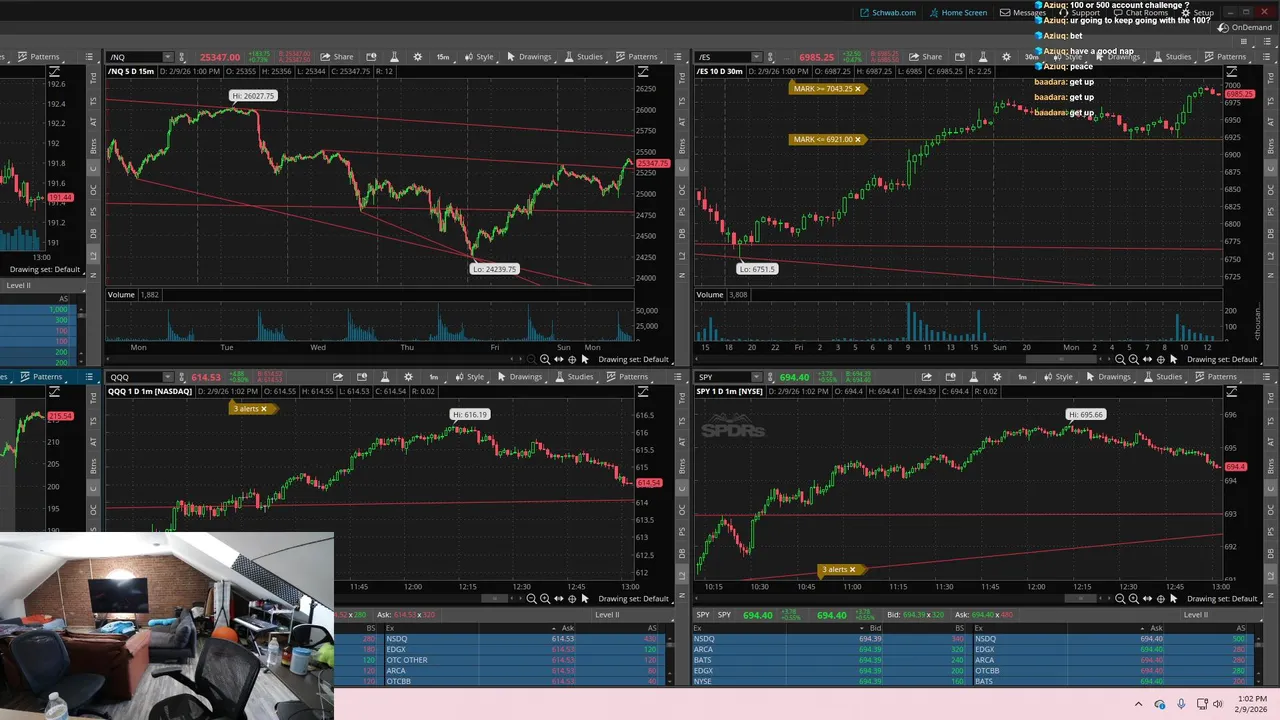Open Drawings menu on the QQQ chart
The image size is (1280, 720).
tap(519, 377)
